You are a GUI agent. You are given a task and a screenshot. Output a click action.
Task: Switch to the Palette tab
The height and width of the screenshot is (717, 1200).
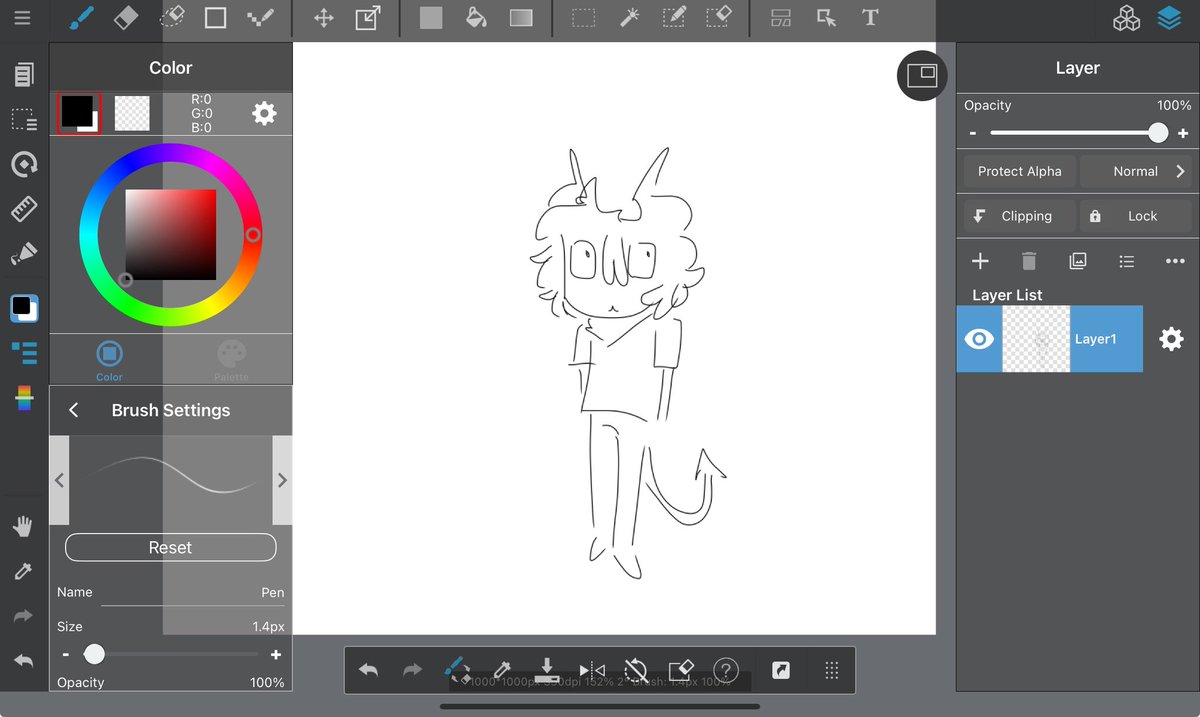pos(231,361)
